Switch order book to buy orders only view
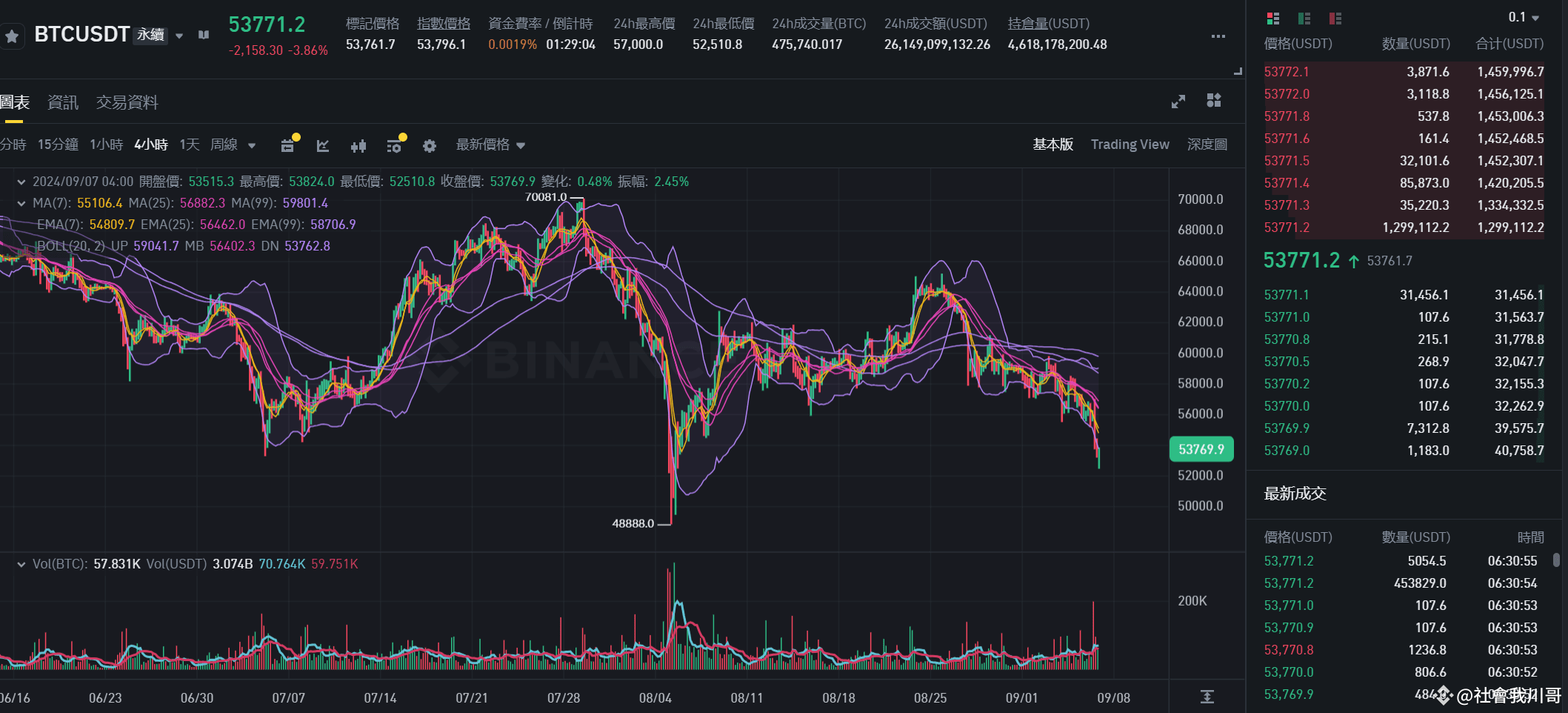The height and width of the screenshot is (713, 1568). (x=1304, y=19)
